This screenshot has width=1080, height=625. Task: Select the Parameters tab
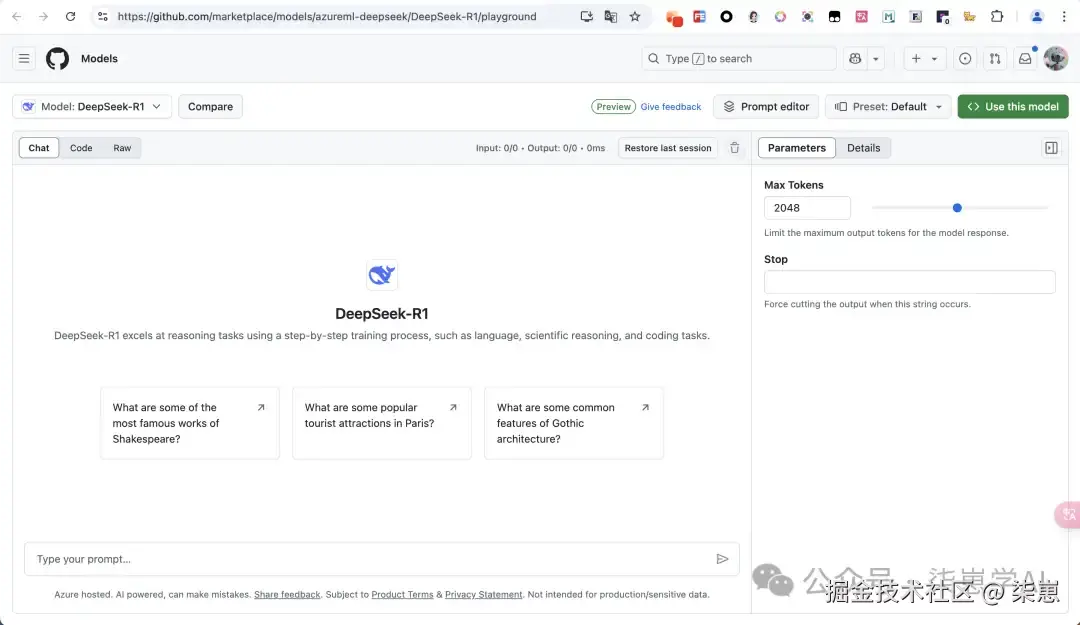[x=796, y=147]
